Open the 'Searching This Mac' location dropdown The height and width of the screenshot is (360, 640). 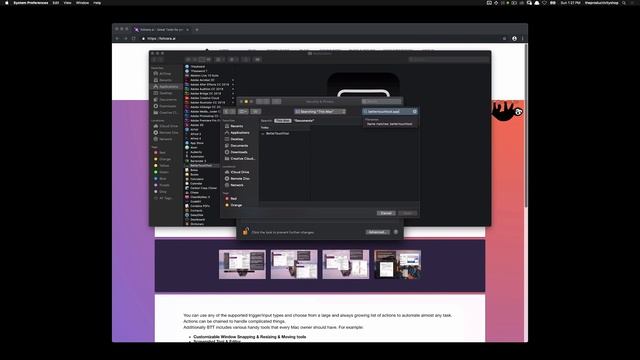click(x=320, y=111)
